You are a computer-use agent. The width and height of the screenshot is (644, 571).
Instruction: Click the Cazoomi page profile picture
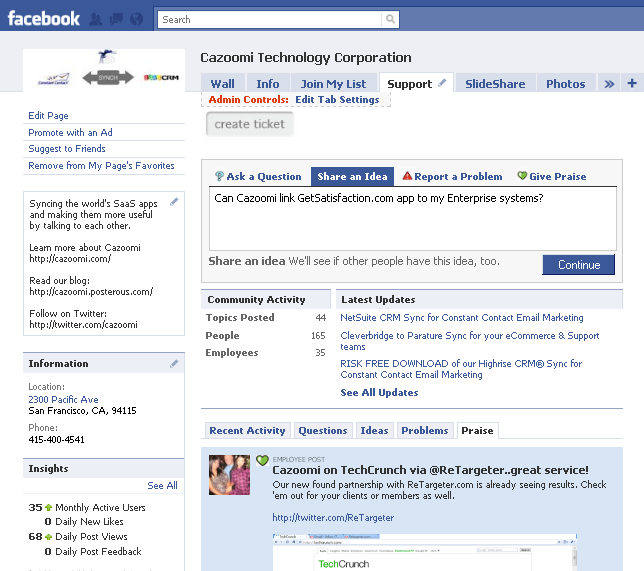[x=104, y=70]
